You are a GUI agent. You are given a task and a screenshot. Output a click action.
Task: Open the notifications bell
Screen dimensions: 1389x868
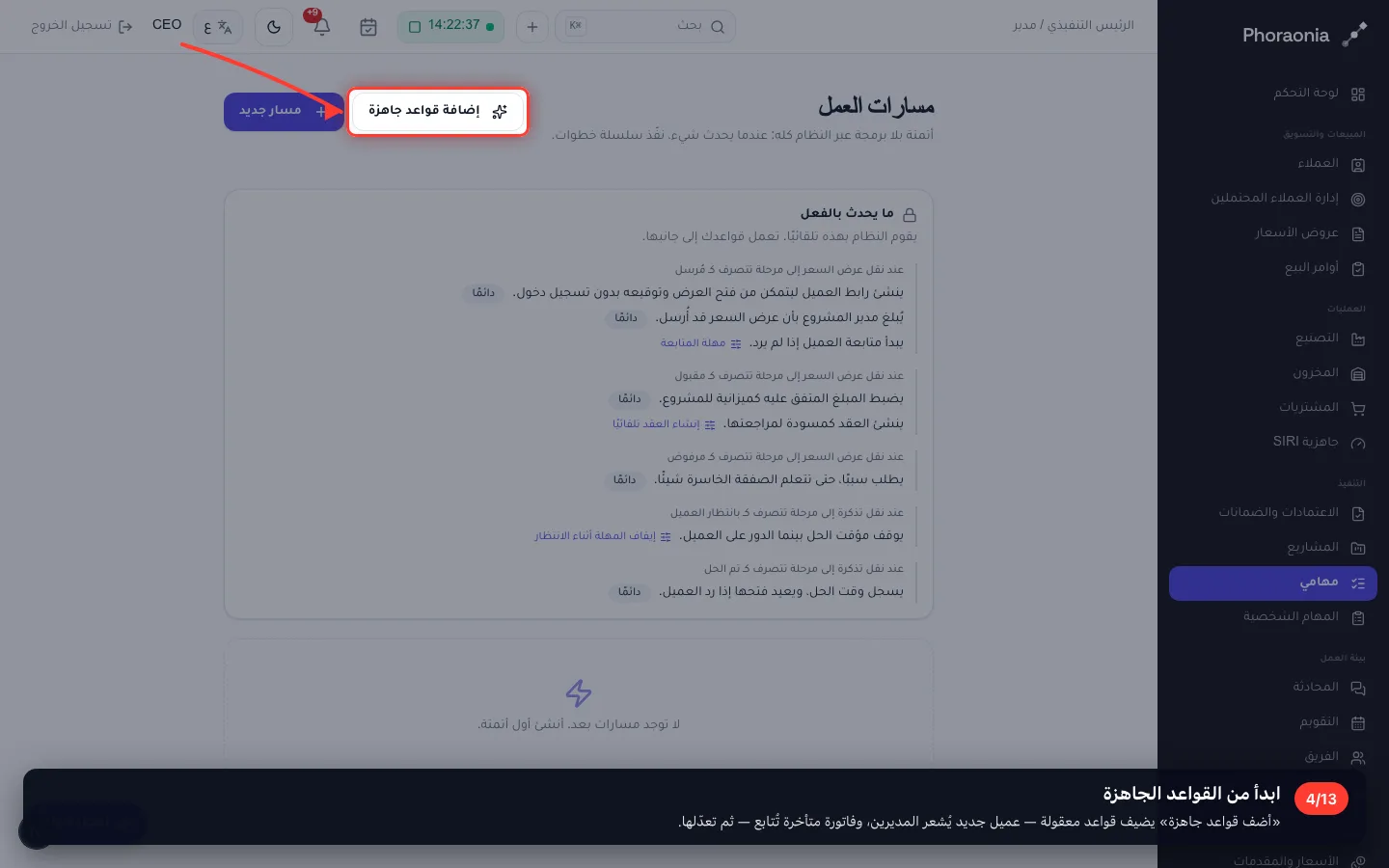[x=322, y=27]
